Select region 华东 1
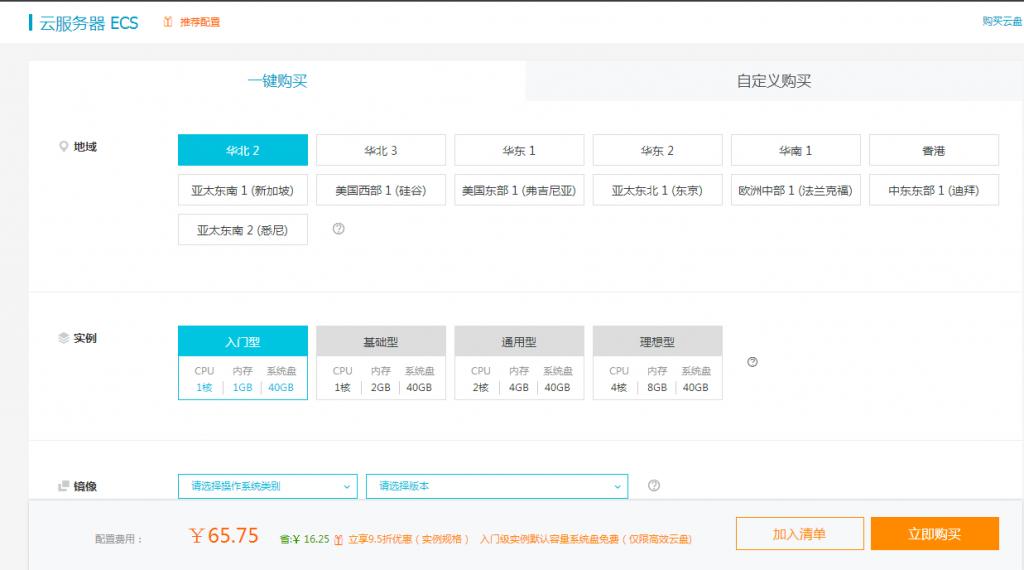 tap(519, 150)
